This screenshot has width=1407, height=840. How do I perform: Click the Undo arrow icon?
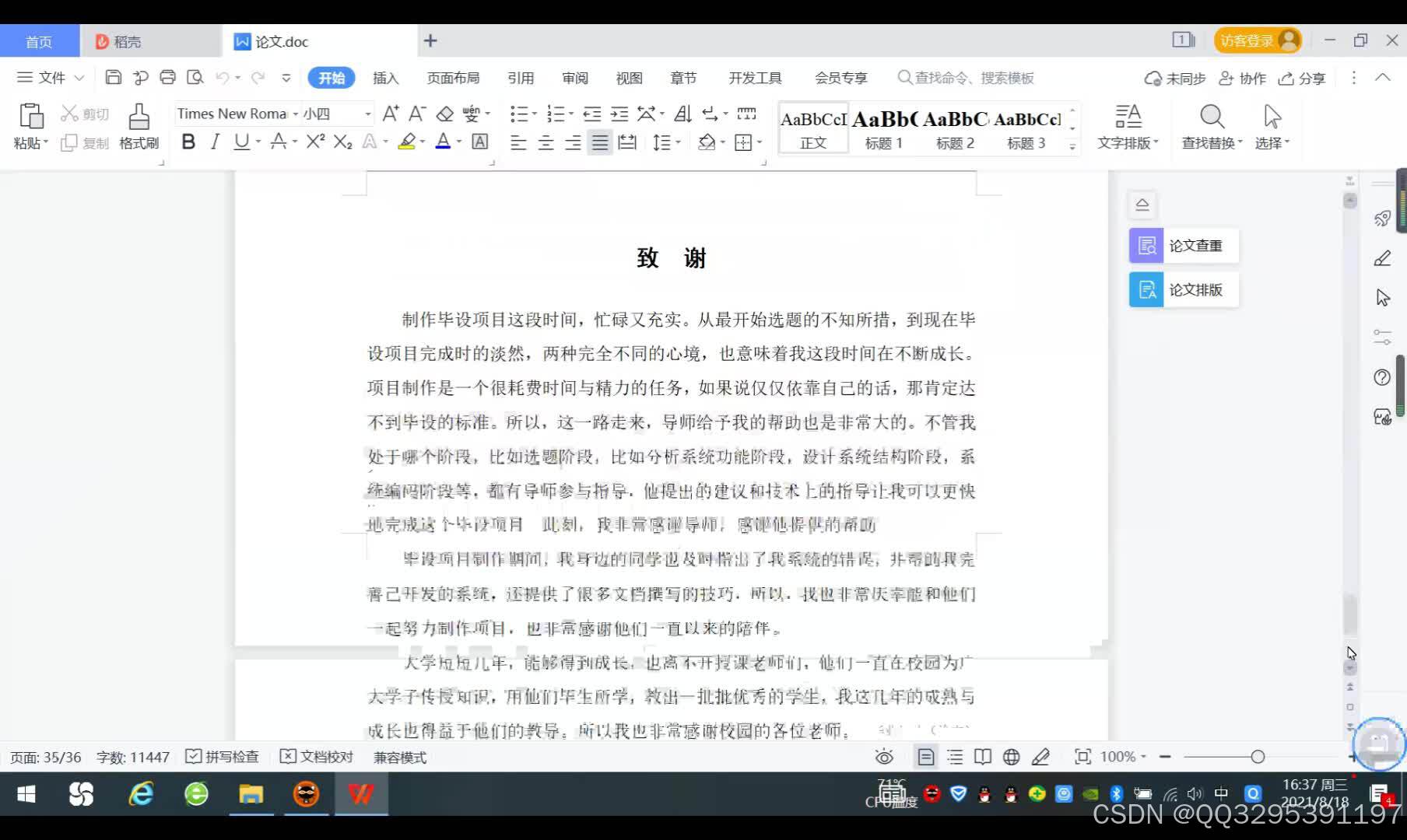223,78
